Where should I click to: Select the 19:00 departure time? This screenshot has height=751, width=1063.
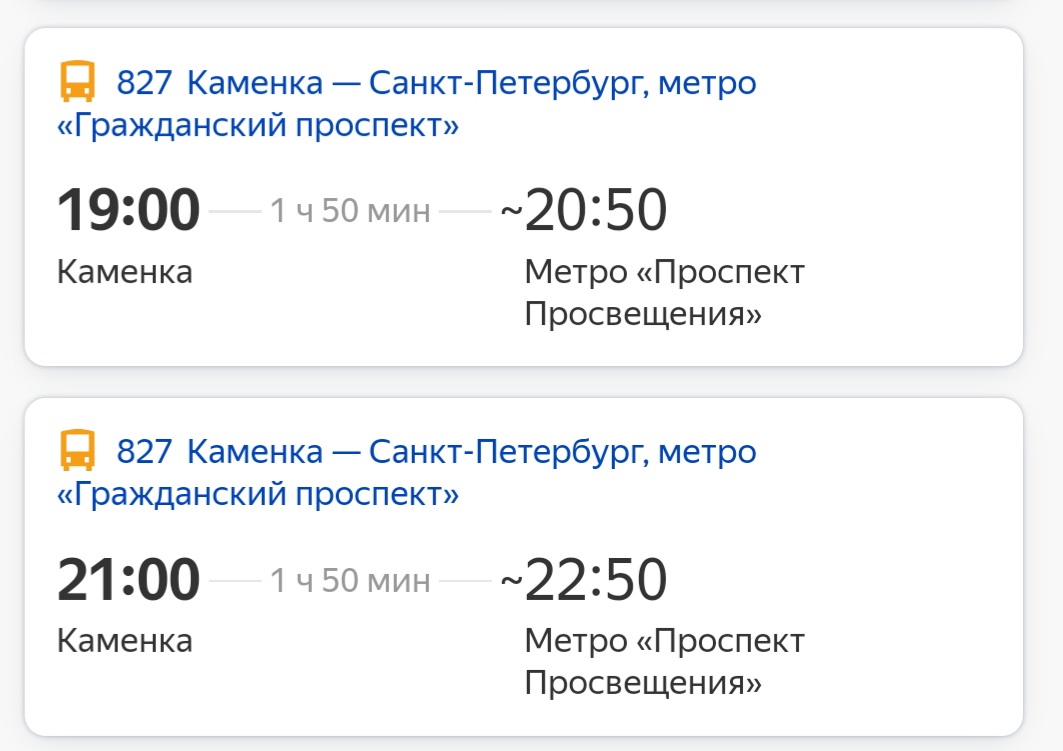pyautogui.click(x=129, y=211)
